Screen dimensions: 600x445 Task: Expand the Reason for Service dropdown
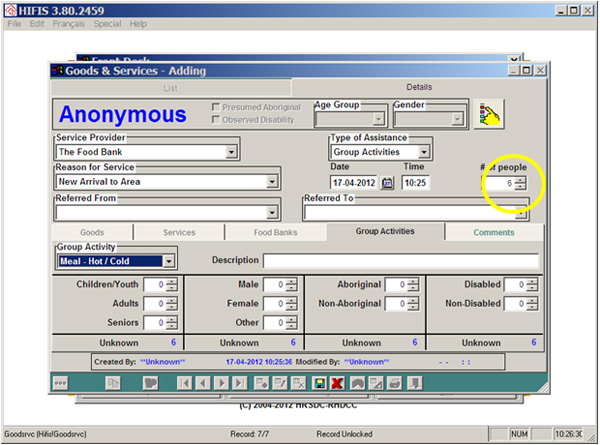pos(272,182)
